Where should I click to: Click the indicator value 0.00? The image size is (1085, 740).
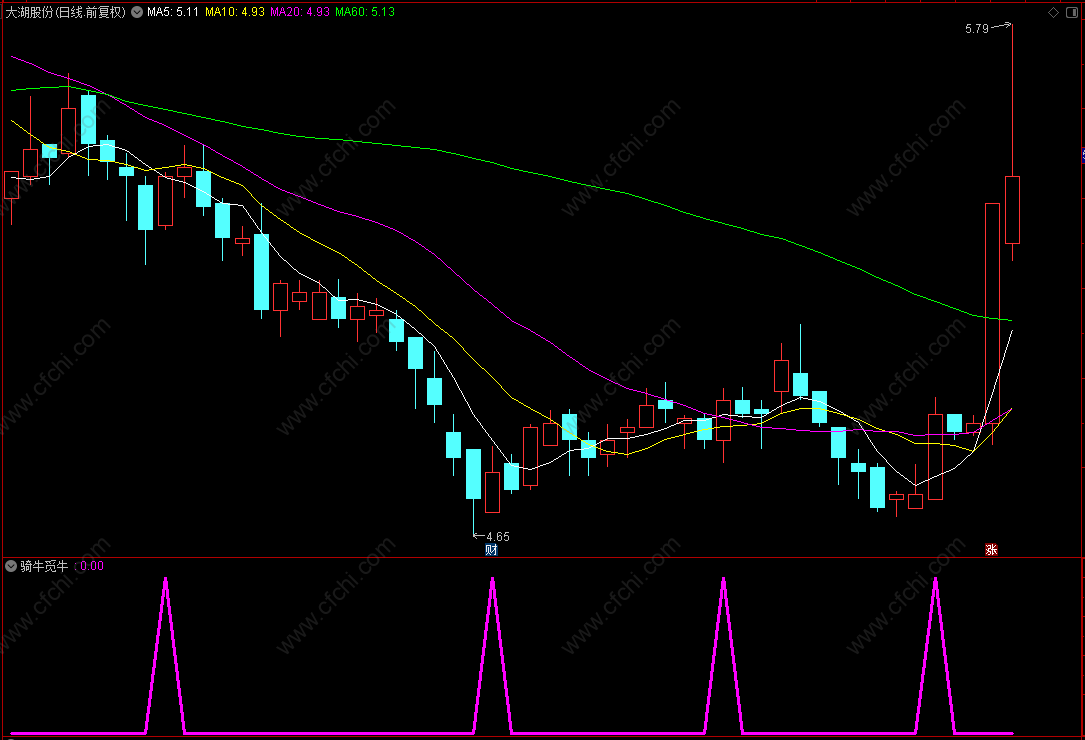coord(92,566)
